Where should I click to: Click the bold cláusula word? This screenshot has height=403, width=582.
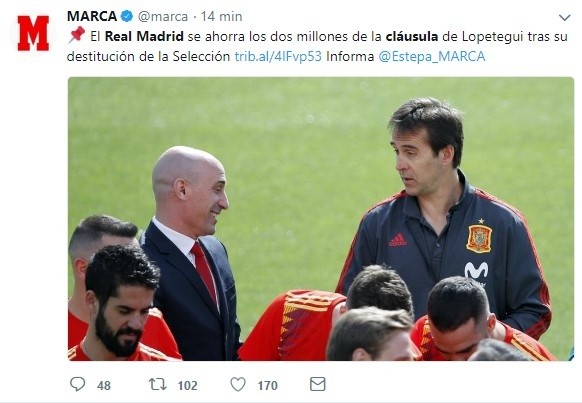[x=412, y=36]
